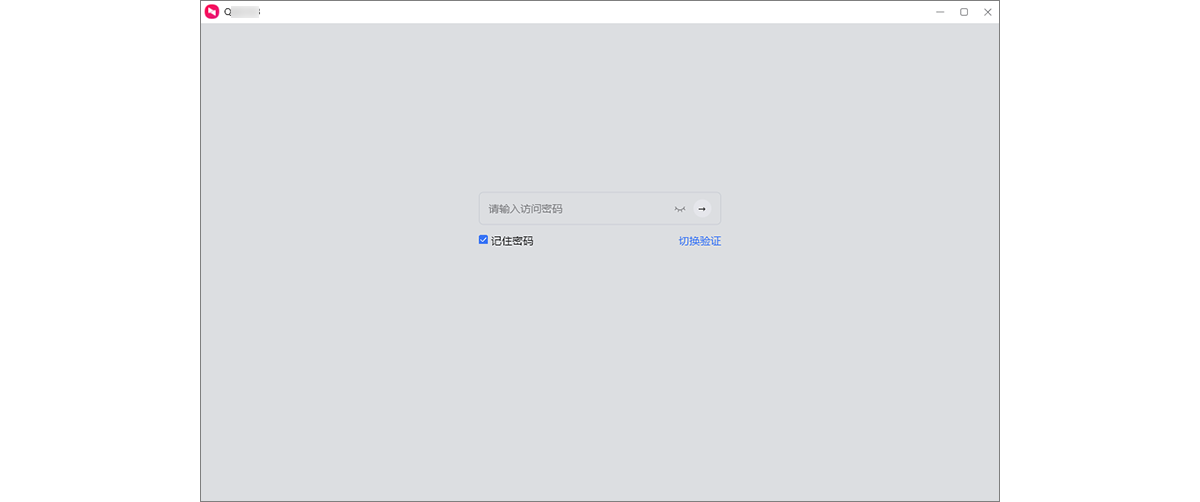Click the 切换验证 link
The width and height of the screenshot is (1200, 502).
tap(699, 241)
